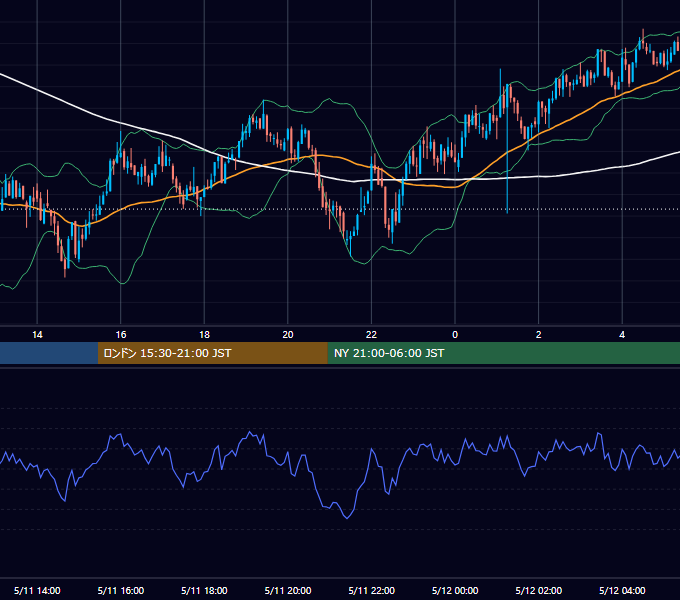This screenshot has width=680, height=600.
Task: Click the 16 hour label on price chart axis
Action: pyautogui.click(x=121, y=335)
